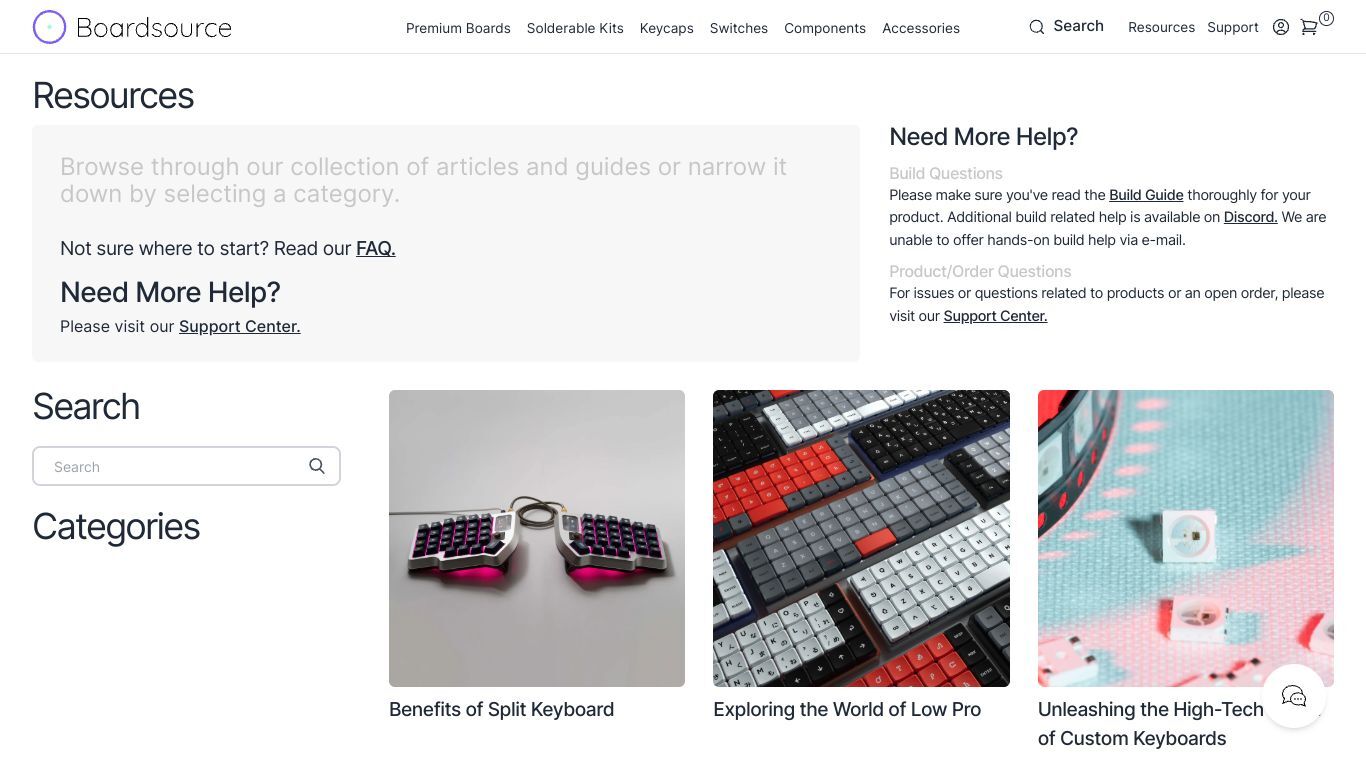Open the Solderable Kits menu
This screenshot has width=1366, height=768.
(575, 28)
